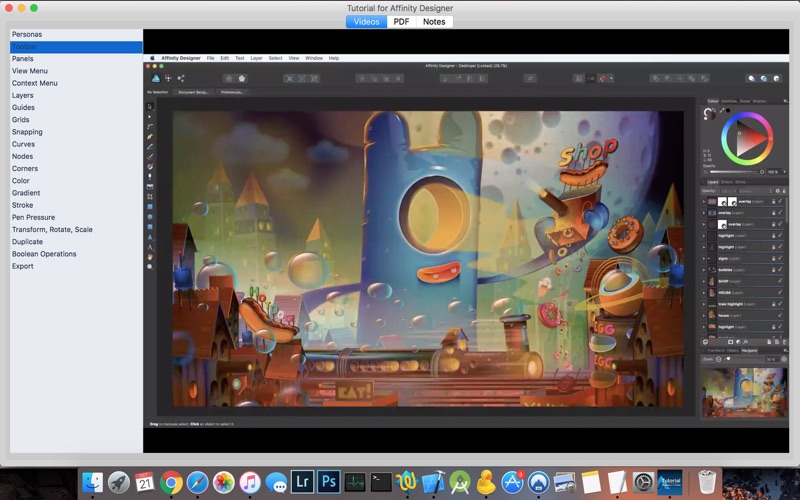Switch to the Draw Persona icon
The width and height of the screenshot is (800, 500).
pos(156,78)
